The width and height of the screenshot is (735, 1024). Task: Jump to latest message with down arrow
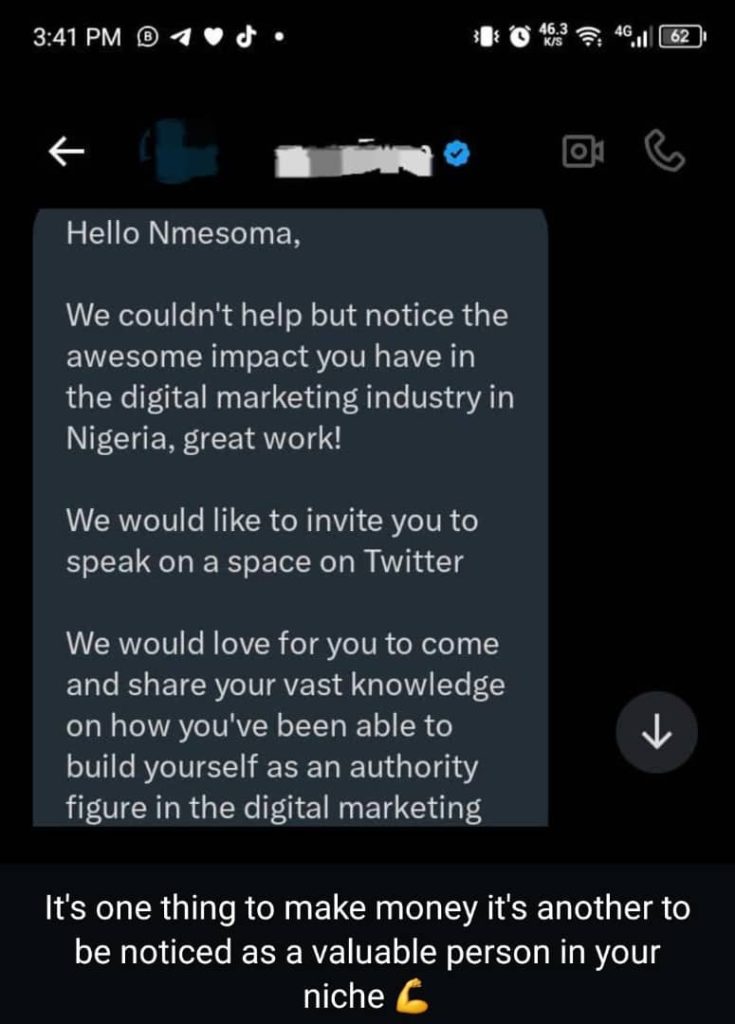pos(656,733)
